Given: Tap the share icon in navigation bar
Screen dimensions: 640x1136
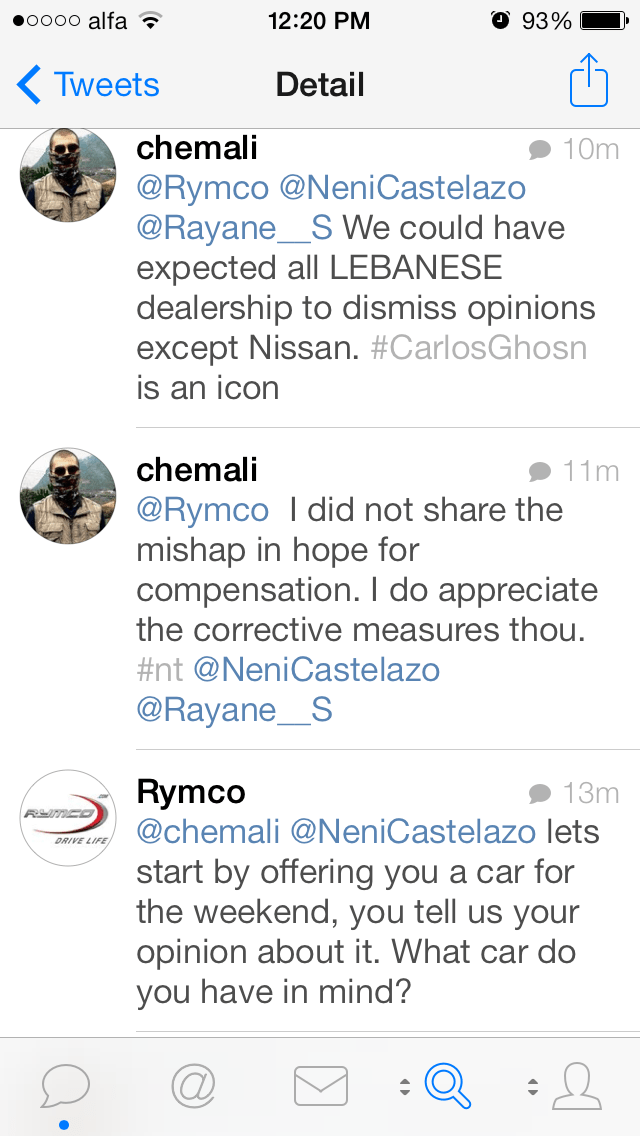Looking at the screenshot, I should (x=588, y=82).
